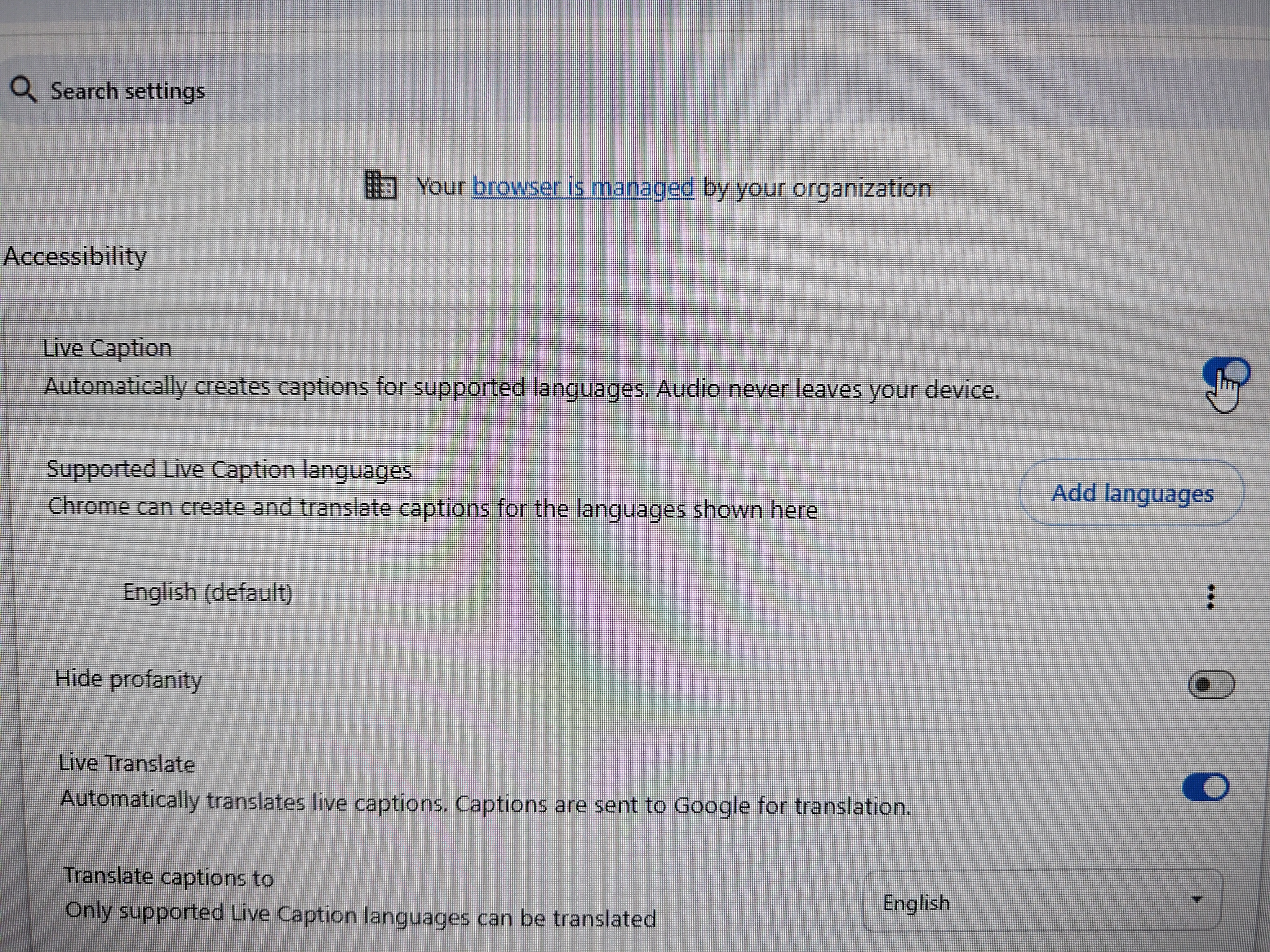Enable the Hide profanity switch

[x=1211, y=684]
